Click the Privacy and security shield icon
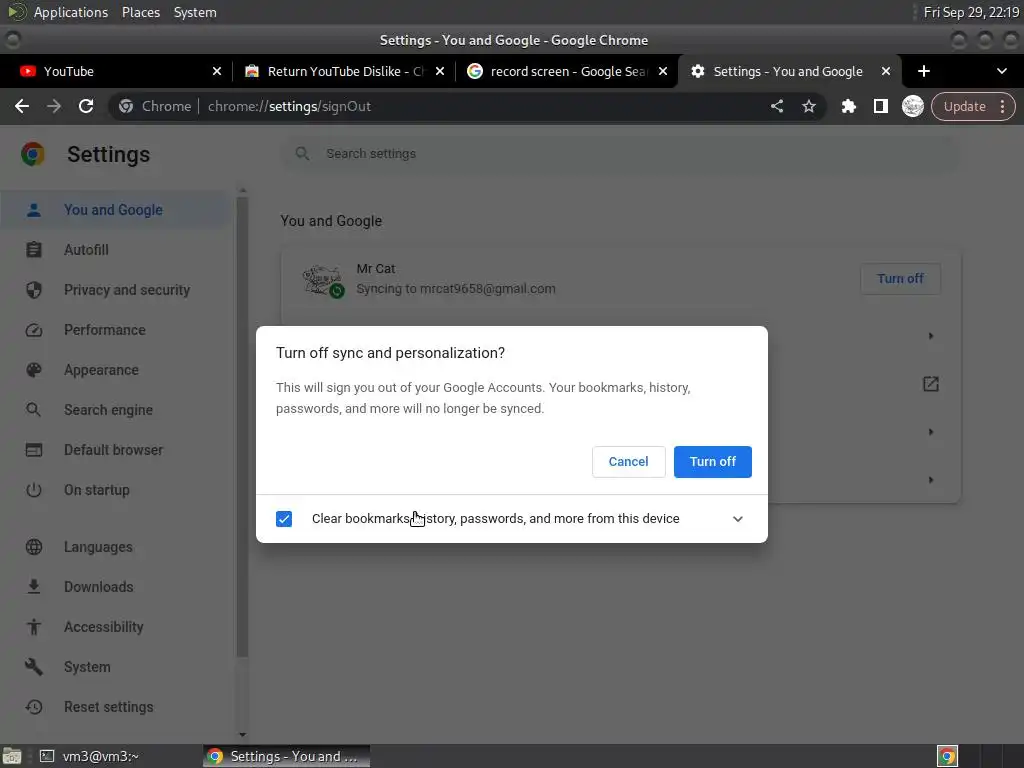 pyautogui.click(x=33, y=290)
